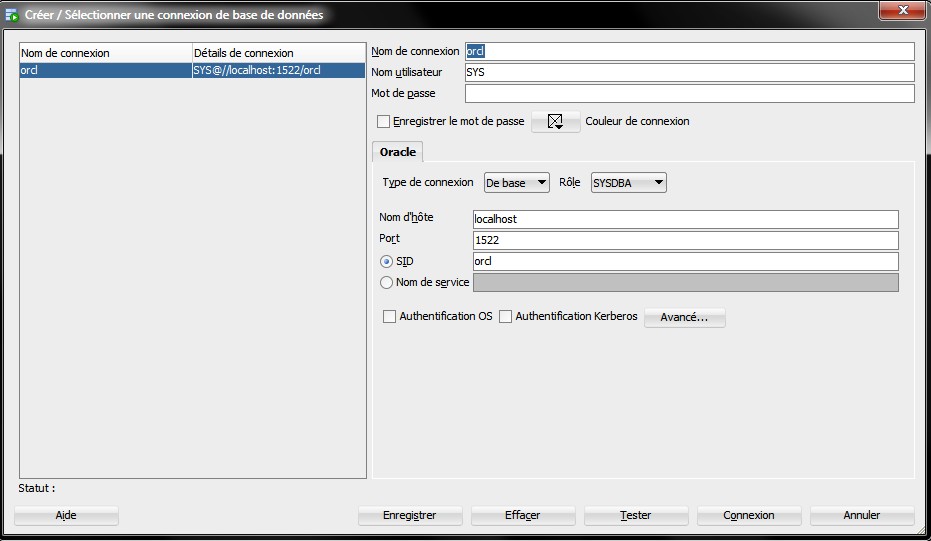This screenshot has height=541, width=931.
Task: Click the Port field showing 1522
Action: [686, 240]
